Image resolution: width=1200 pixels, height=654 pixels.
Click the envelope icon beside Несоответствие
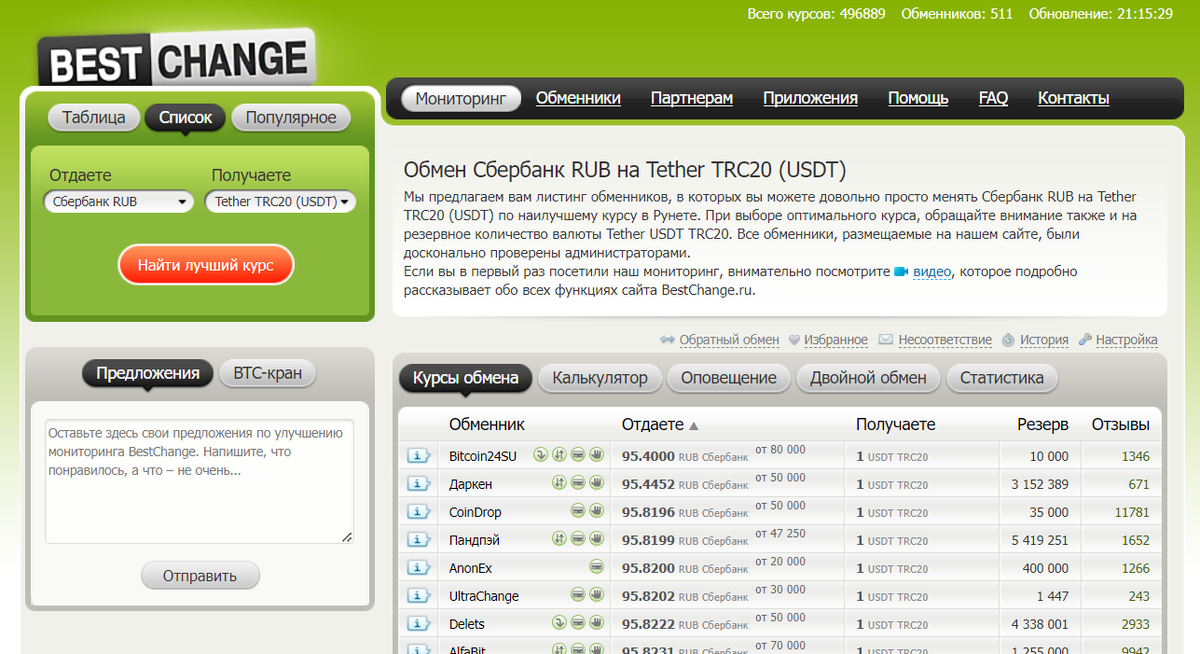tap(885, 340)
